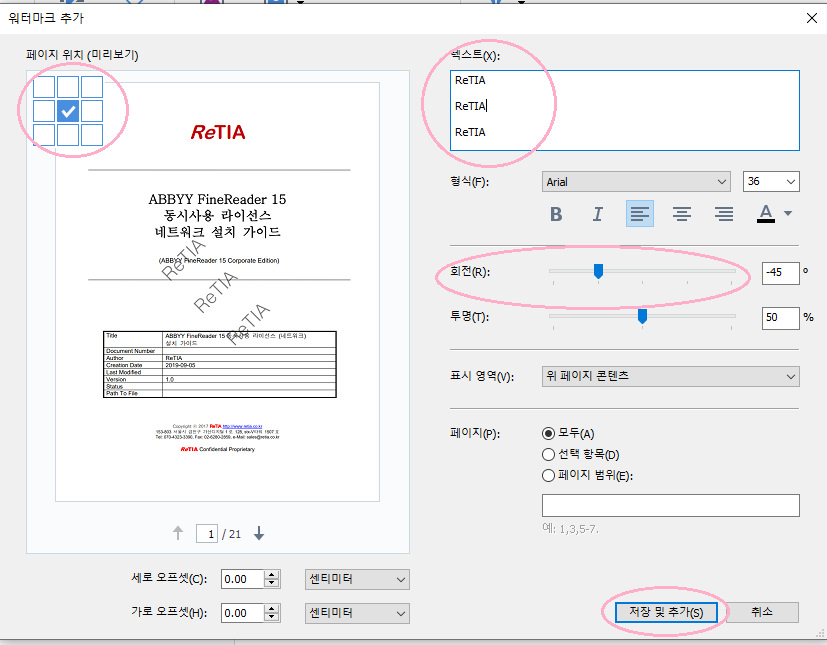Select the 페이지 범위(E) radio button

[549, 476]
